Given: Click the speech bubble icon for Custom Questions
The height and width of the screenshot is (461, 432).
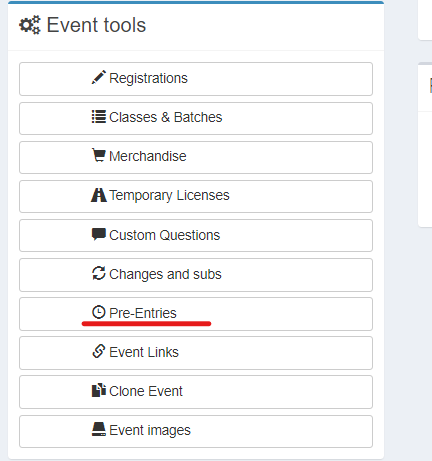Looking at the screenshot, I should 99,234.
